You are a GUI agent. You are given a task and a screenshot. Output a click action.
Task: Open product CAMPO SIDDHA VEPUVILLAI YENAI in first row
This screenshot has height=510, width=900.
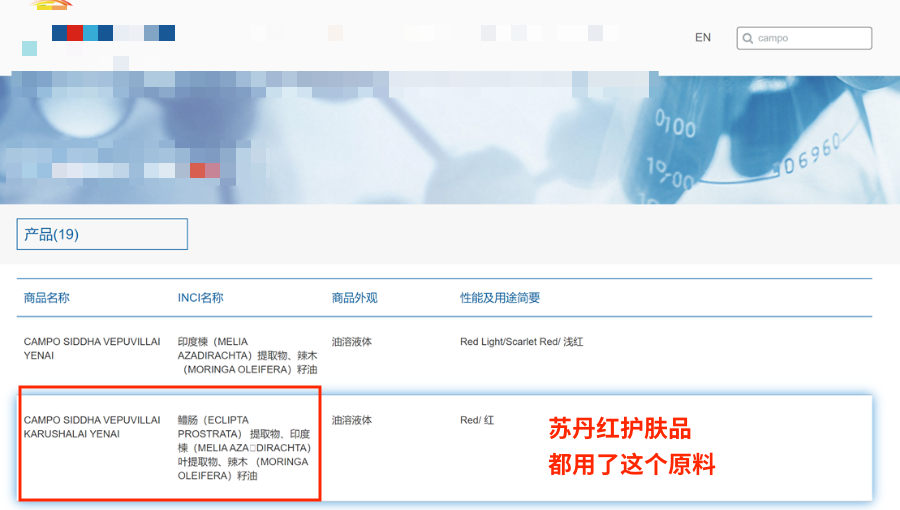coord(92,348)
